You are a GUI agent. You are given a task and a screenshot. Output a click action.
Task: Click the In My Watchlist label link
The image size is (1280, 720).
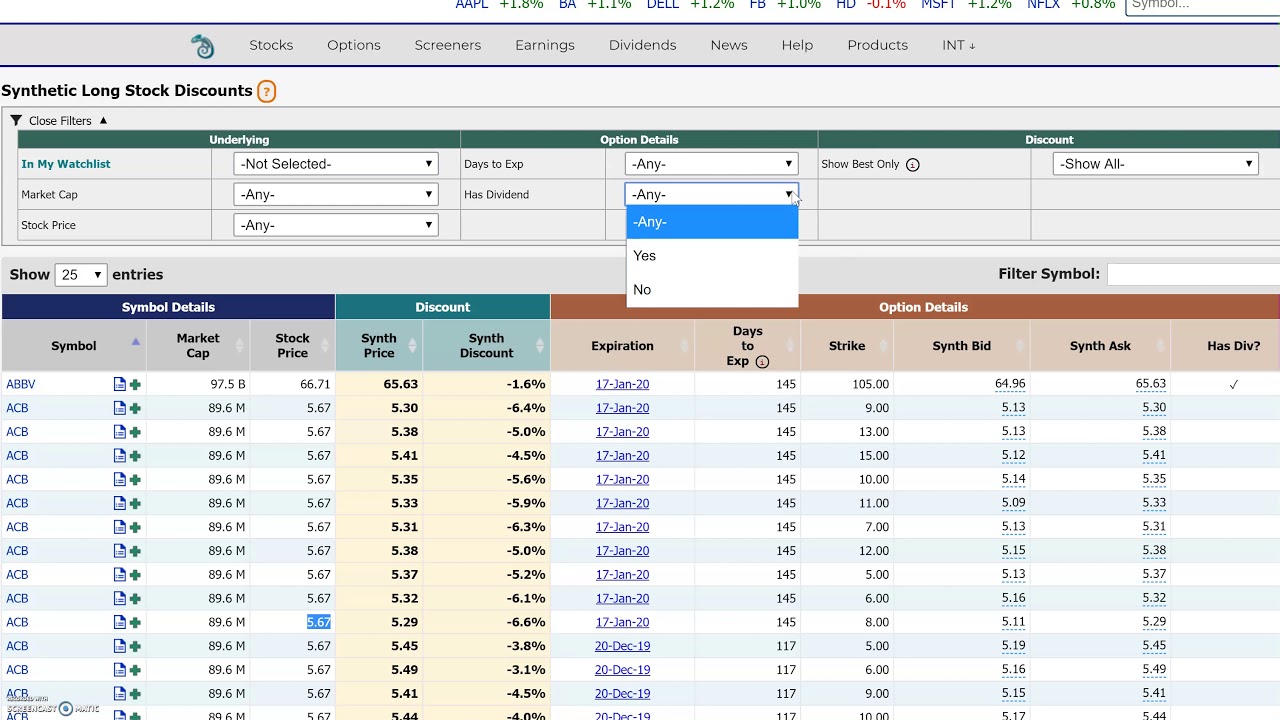pos(66,164)
